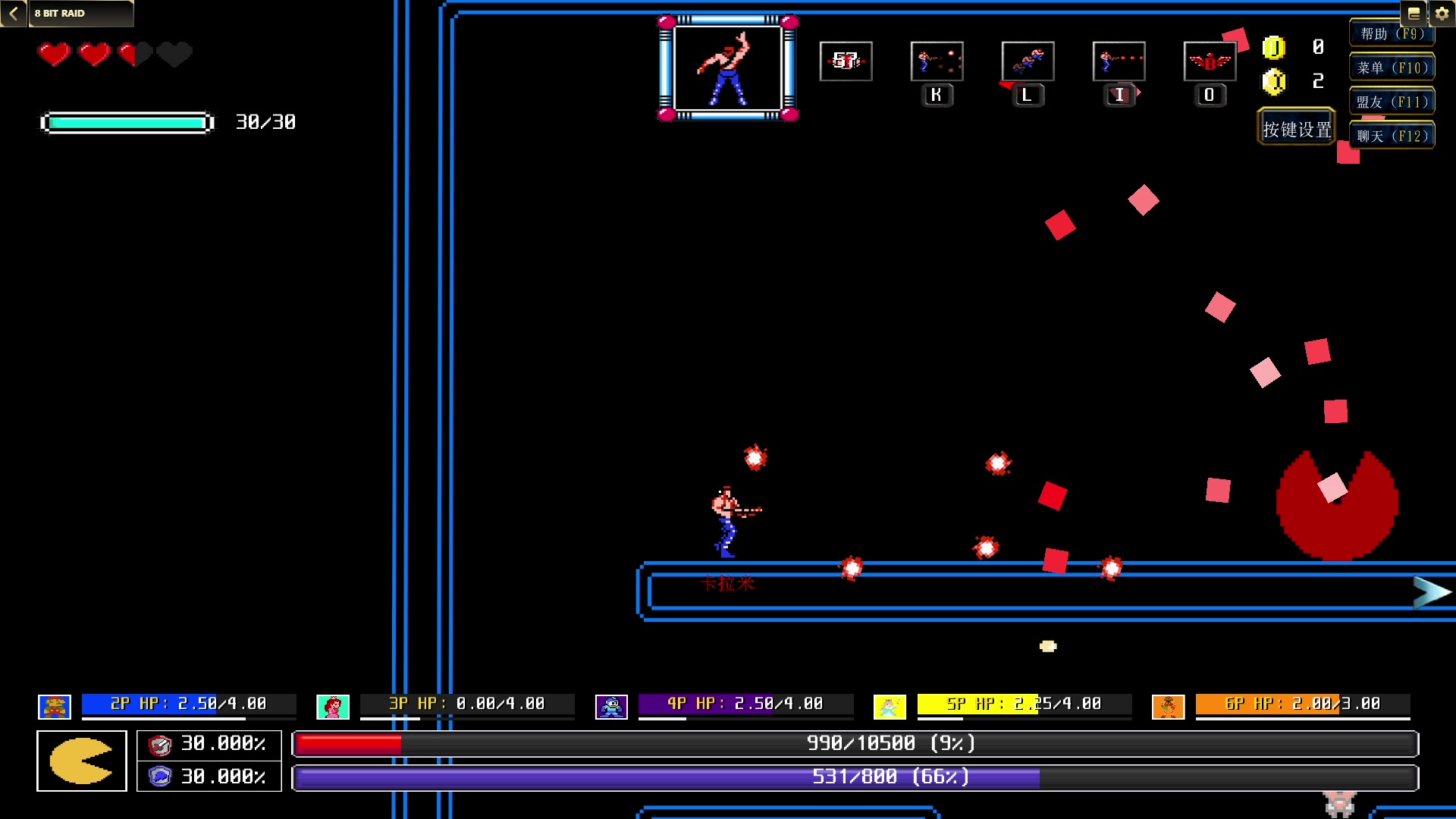Screen dimensions: 1456x819
Task: Click the red attack stat icon 30.000%
Action: [160, 745]
